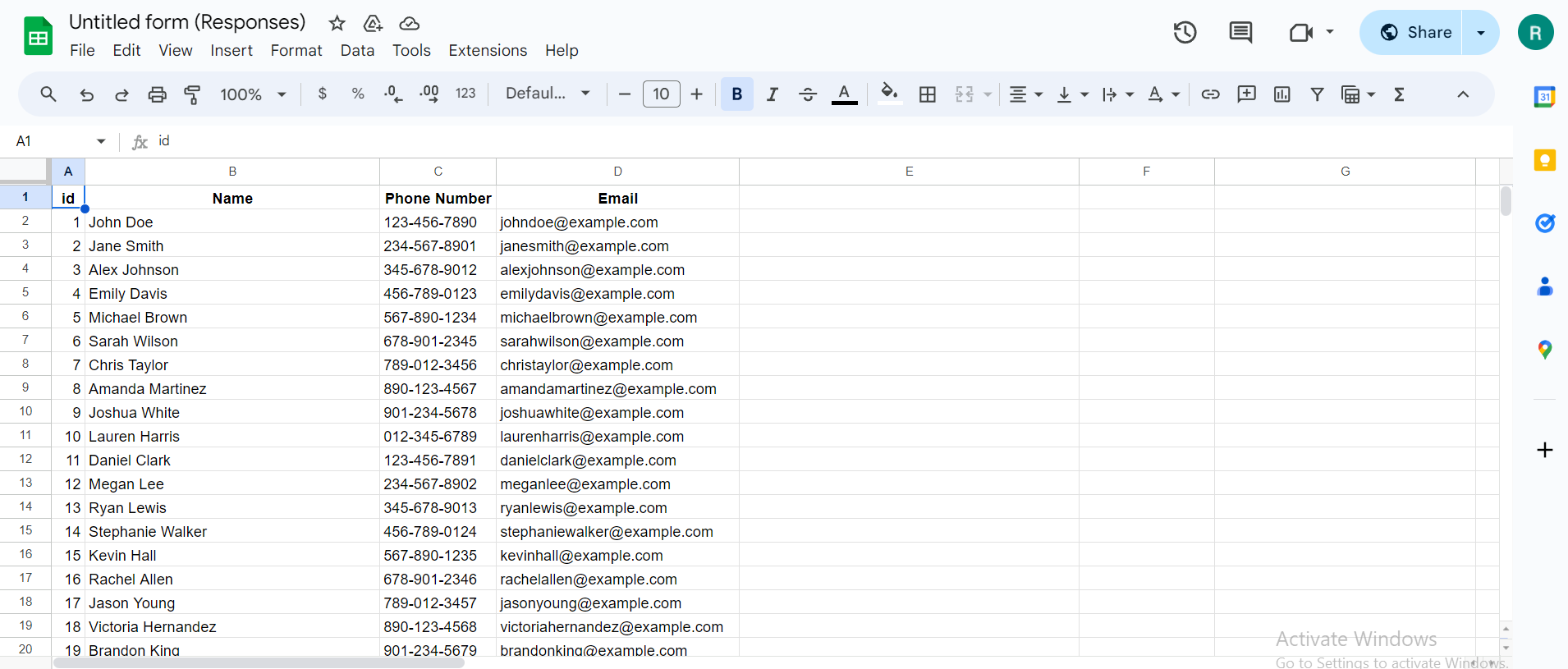Click the create filter funnel icon

point(1317,94)
